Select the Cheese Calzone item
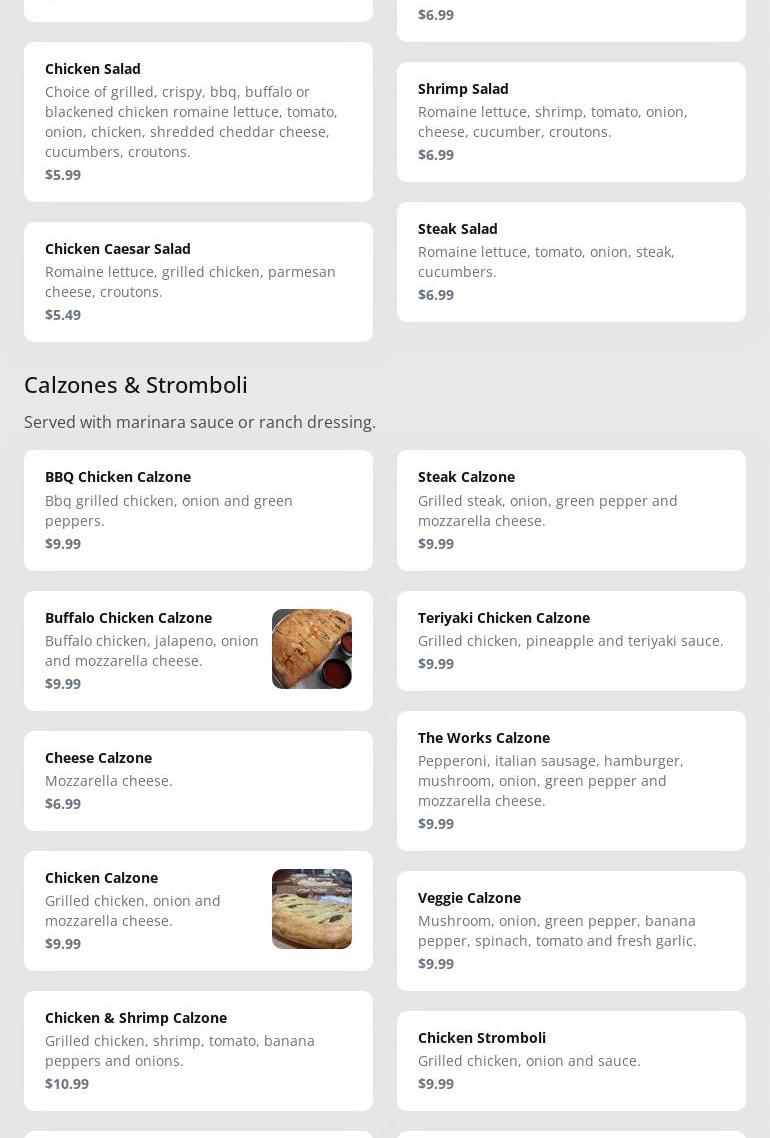Viewport: 770px width, 1138px height. 198,780
